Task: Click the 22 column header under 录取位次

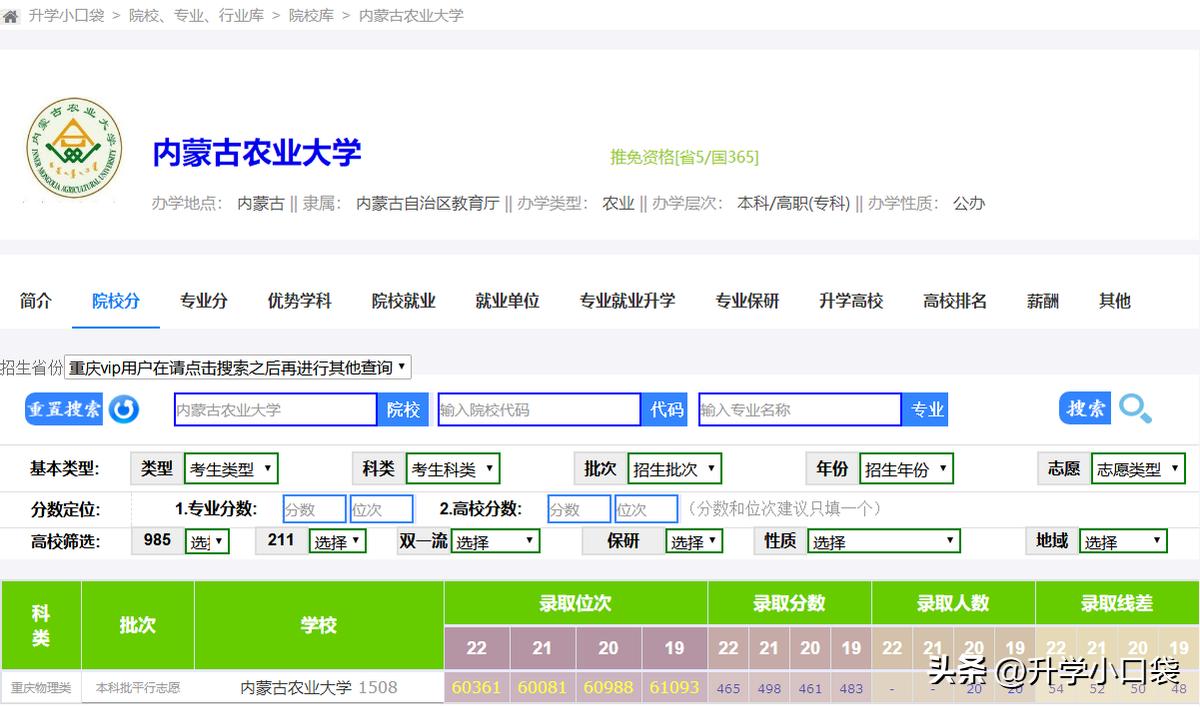Action: pos(477,648)
